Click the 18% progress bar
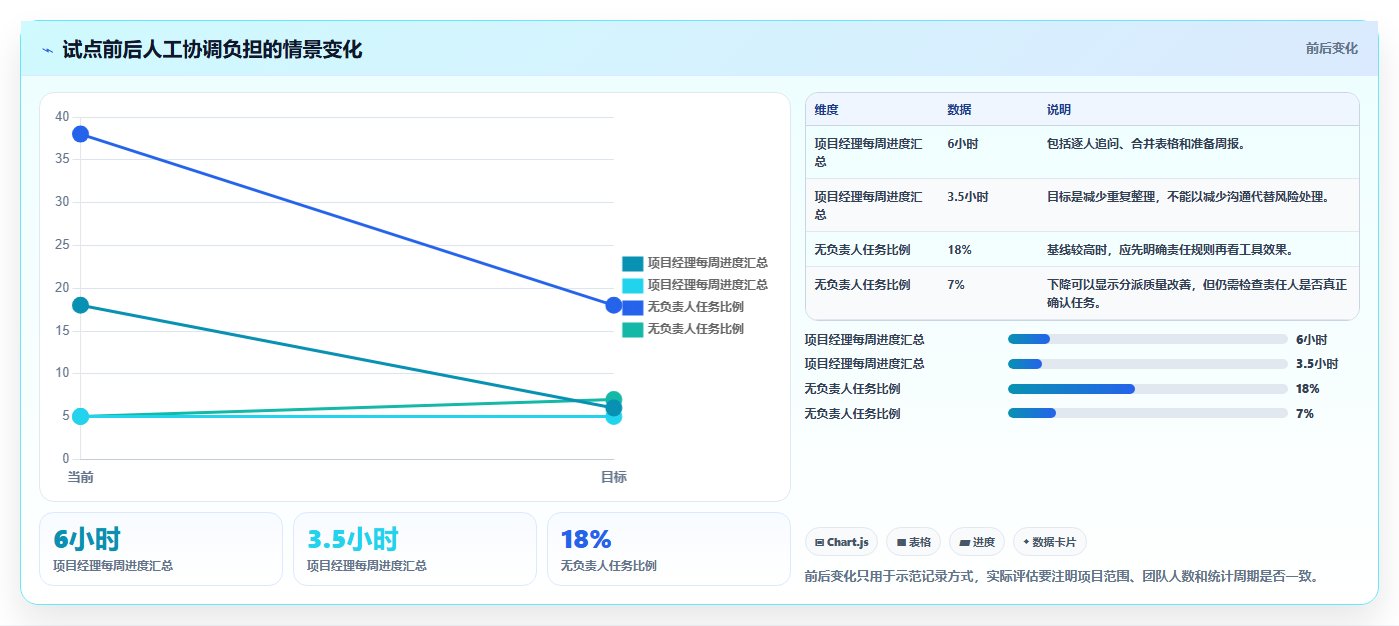The width and height of the screenshot is (1399, 626). [1148, 389]
